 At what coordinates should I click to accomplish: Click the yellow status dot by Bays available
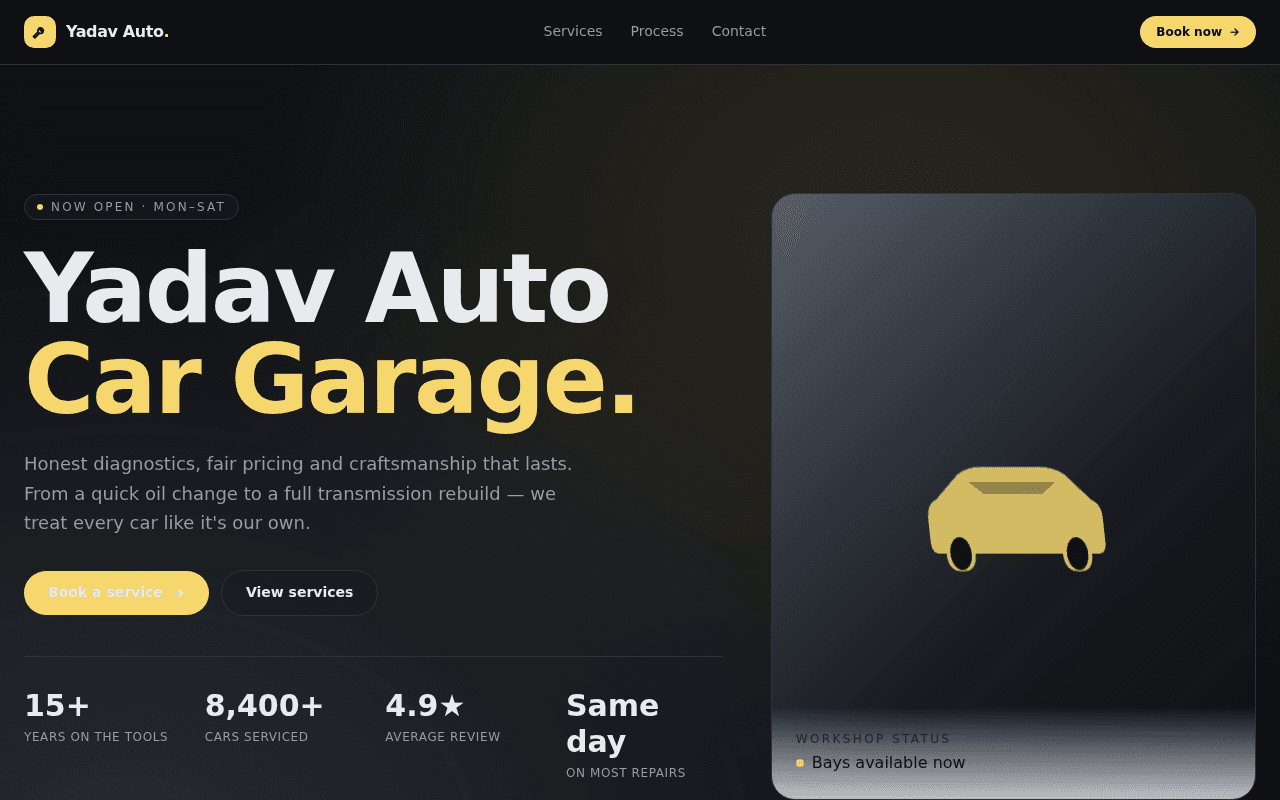tap(800, 763)
